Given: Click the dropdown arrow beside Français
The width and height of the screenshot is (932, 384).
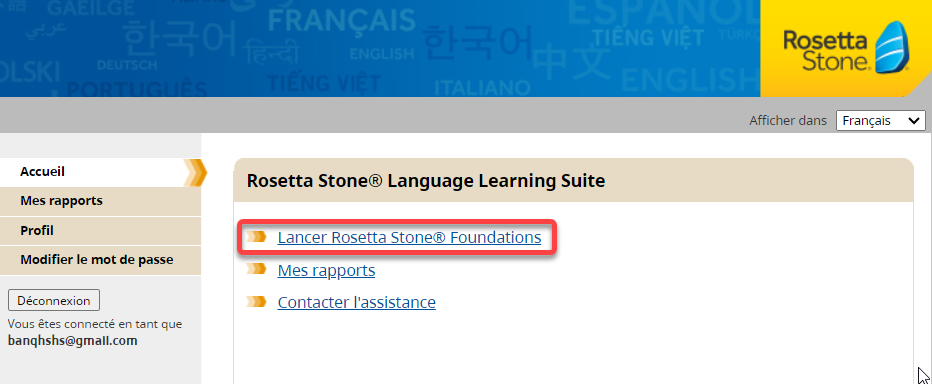Looking at the screenshot, I should point(914,121).
